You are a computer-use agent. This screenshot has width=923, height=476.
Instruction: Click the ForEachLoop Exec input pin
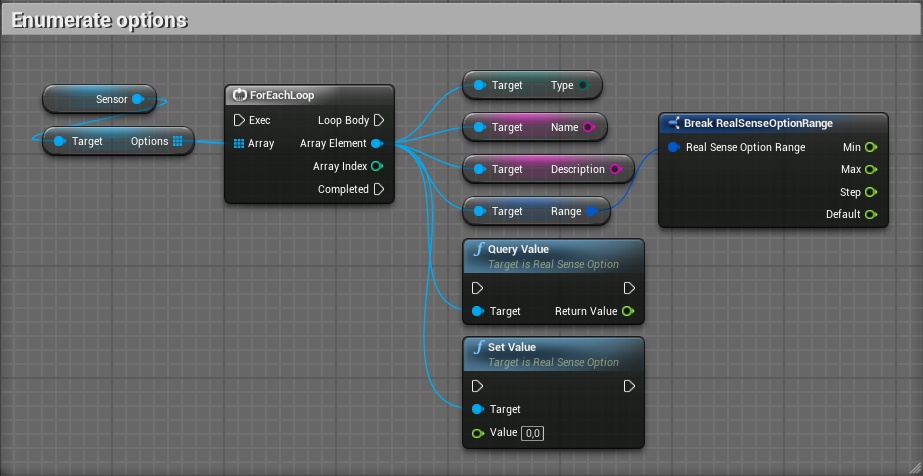(238, 120)
